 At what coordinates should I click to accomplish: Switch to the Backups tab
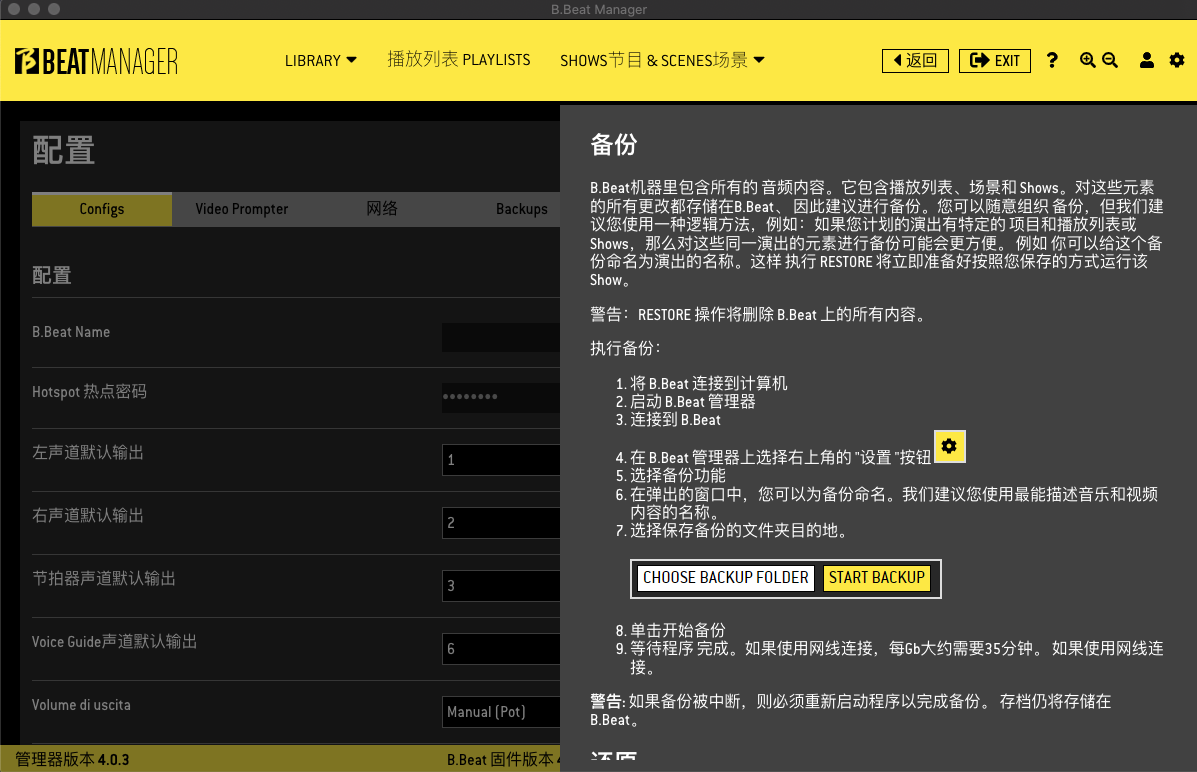pos(521,209)
